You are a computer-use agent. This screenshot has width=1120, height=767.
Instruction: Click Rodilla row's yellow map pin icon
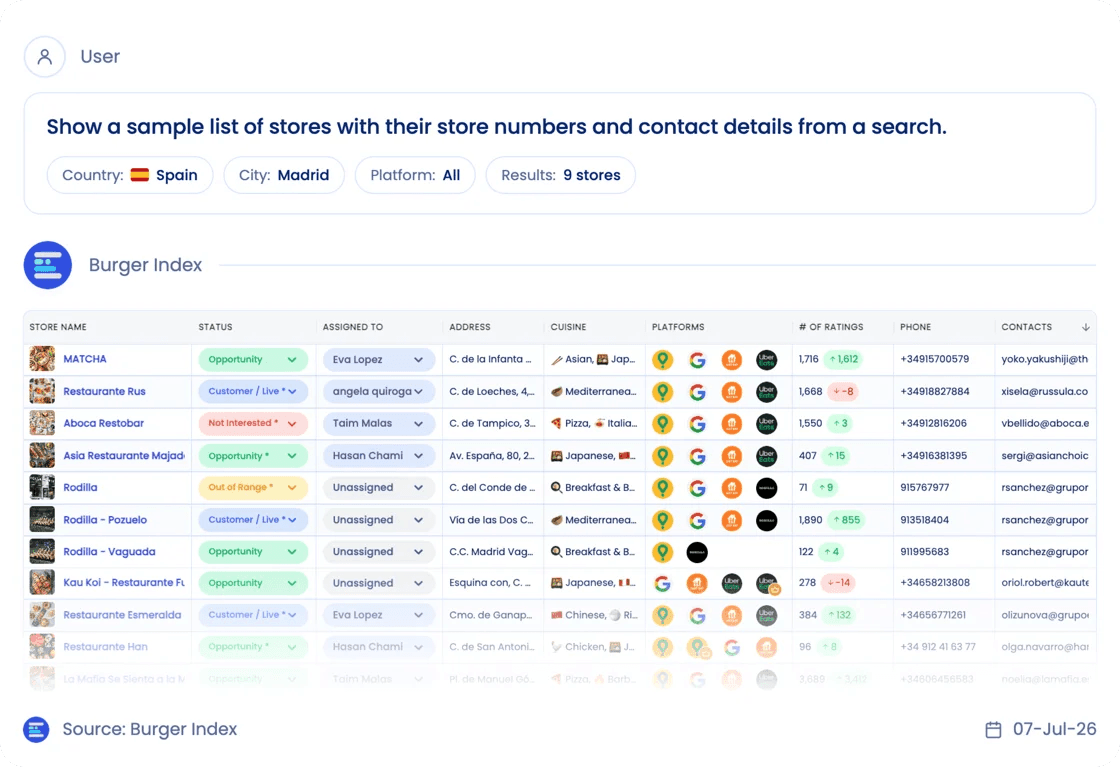pyautogui.click(x=663, y=488)
